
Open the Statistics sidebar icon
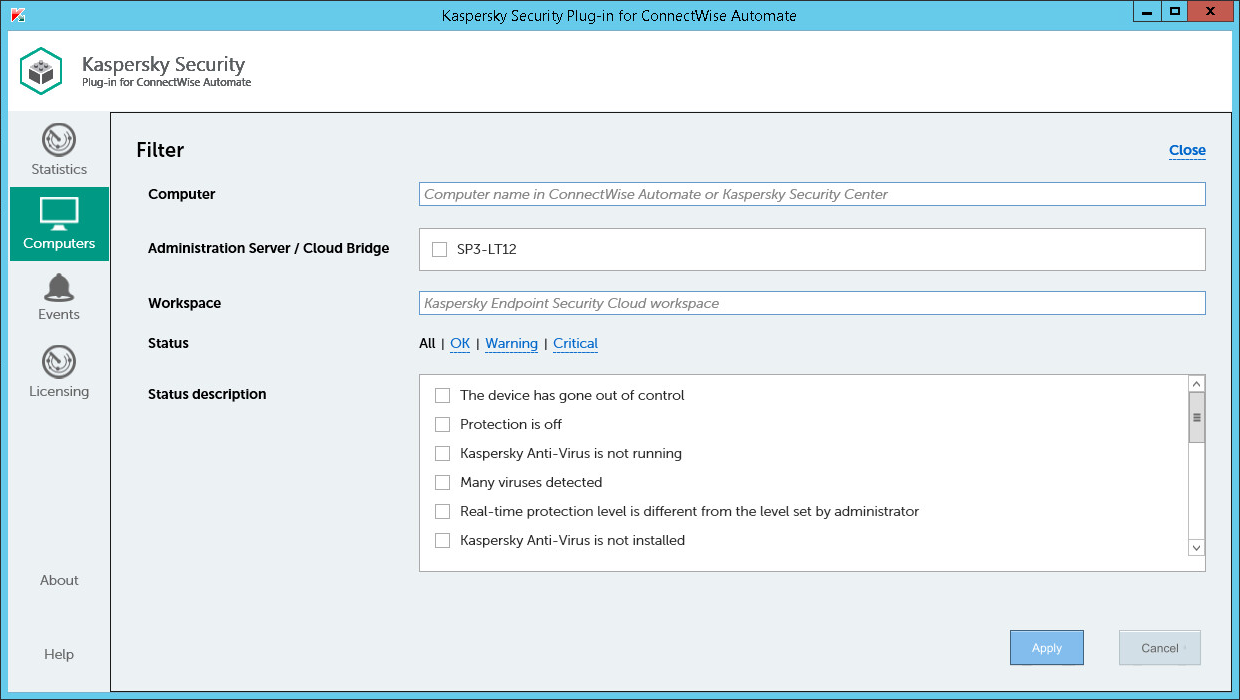(59, 140)
